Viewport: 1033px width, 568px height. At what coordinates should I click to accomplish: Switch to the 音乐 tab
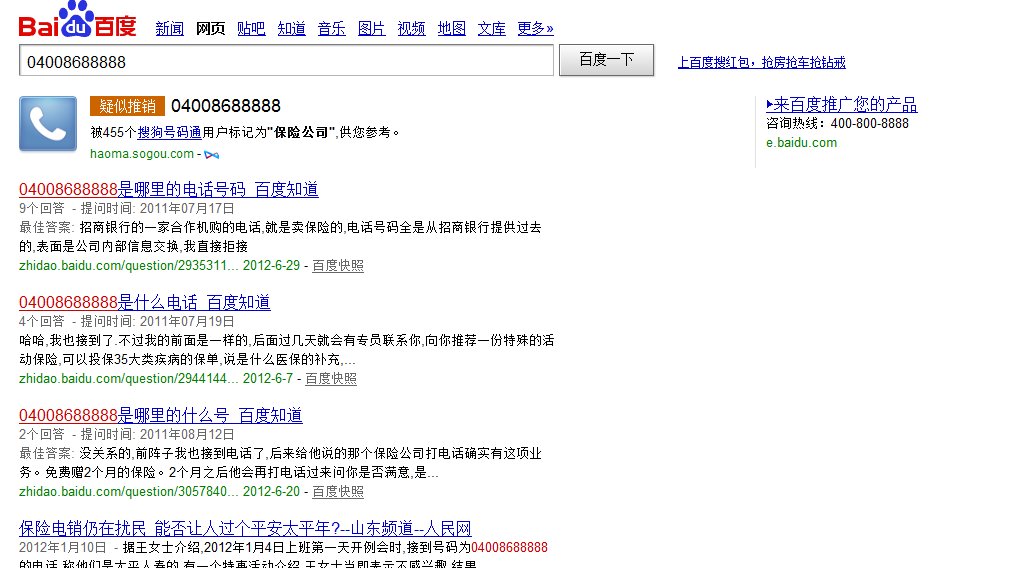(331, 28)
